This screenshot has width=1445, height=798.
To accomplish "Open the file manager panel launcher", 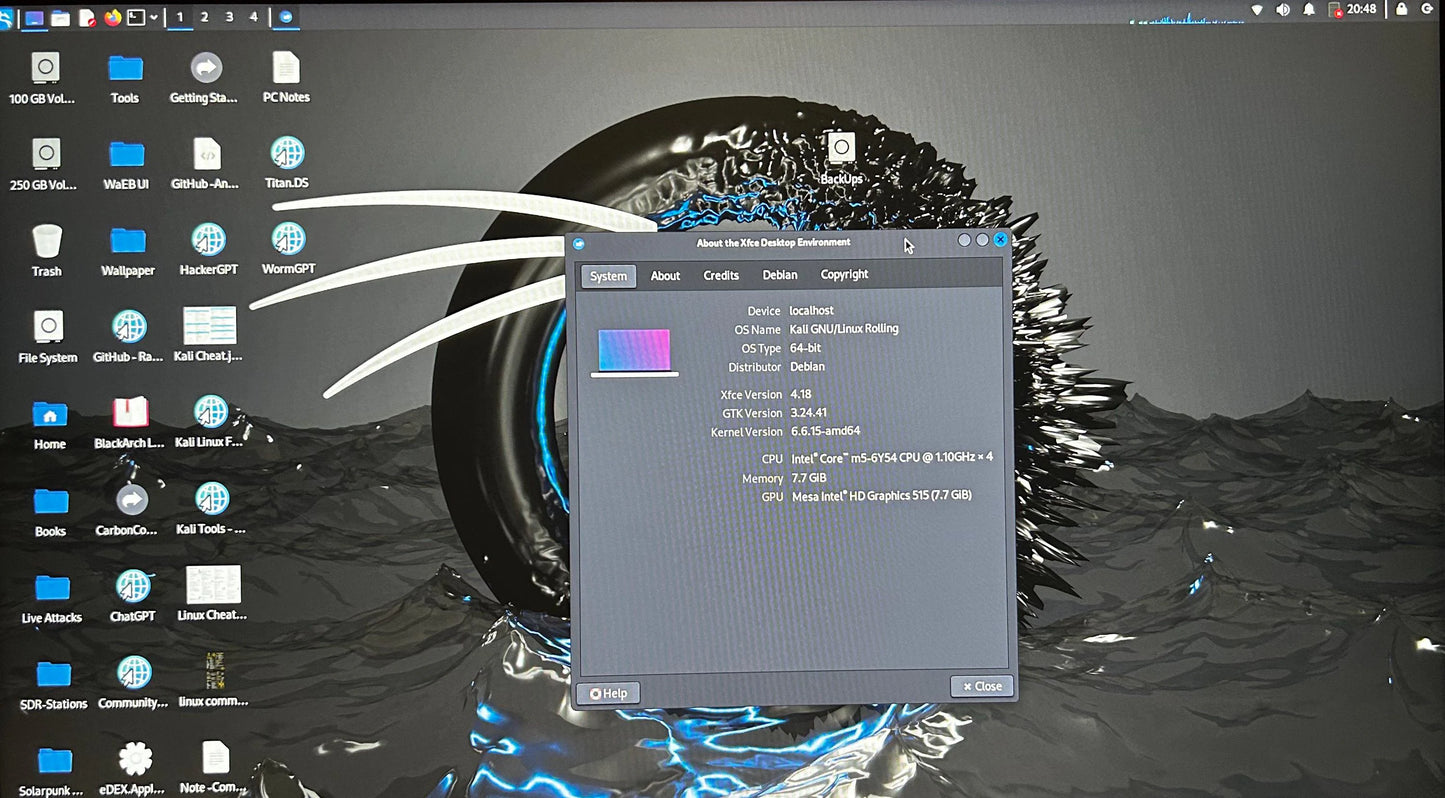I will [x=60, y=17].
